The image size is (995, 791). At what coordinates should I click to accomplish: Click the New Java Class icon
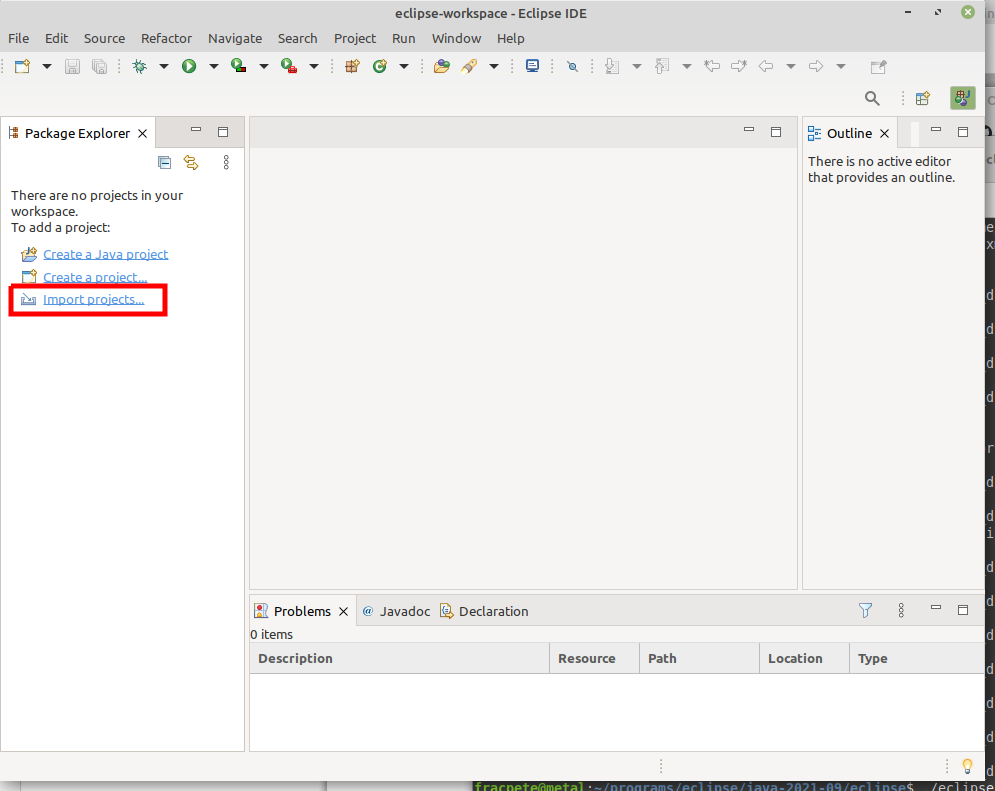pos(380,67)
